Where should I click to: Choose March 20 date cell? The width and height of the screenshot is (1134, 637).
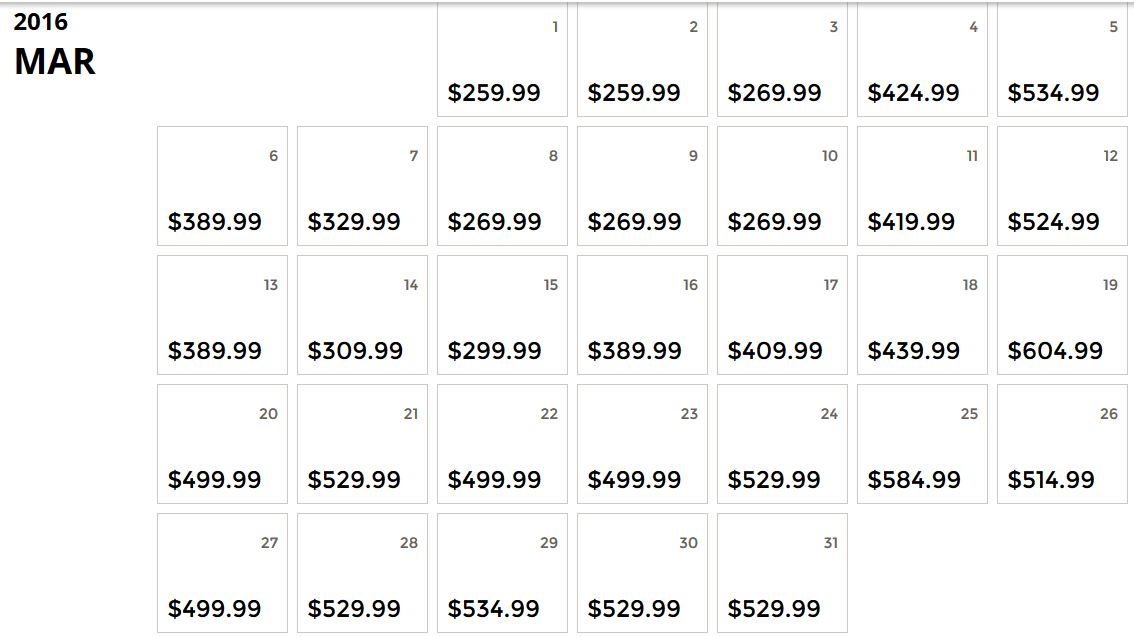pos(222,444)
